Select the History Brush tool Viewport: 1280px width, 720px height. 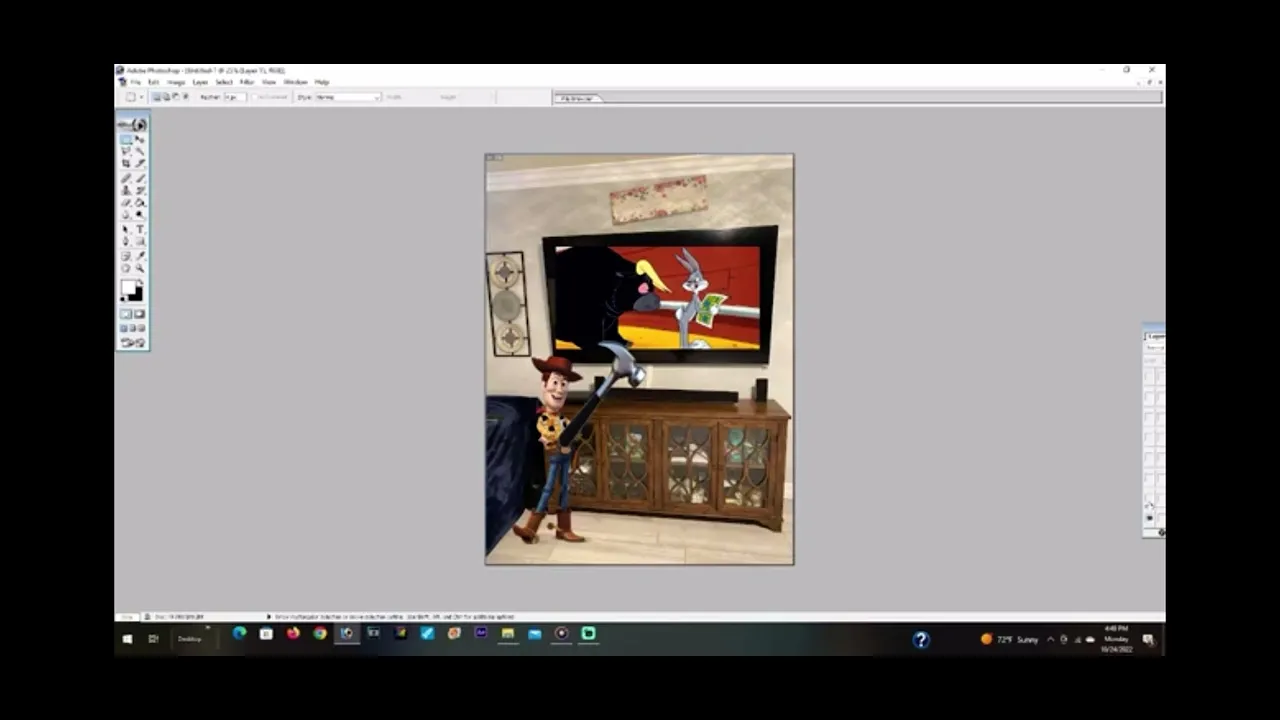(x=140, y=190)
